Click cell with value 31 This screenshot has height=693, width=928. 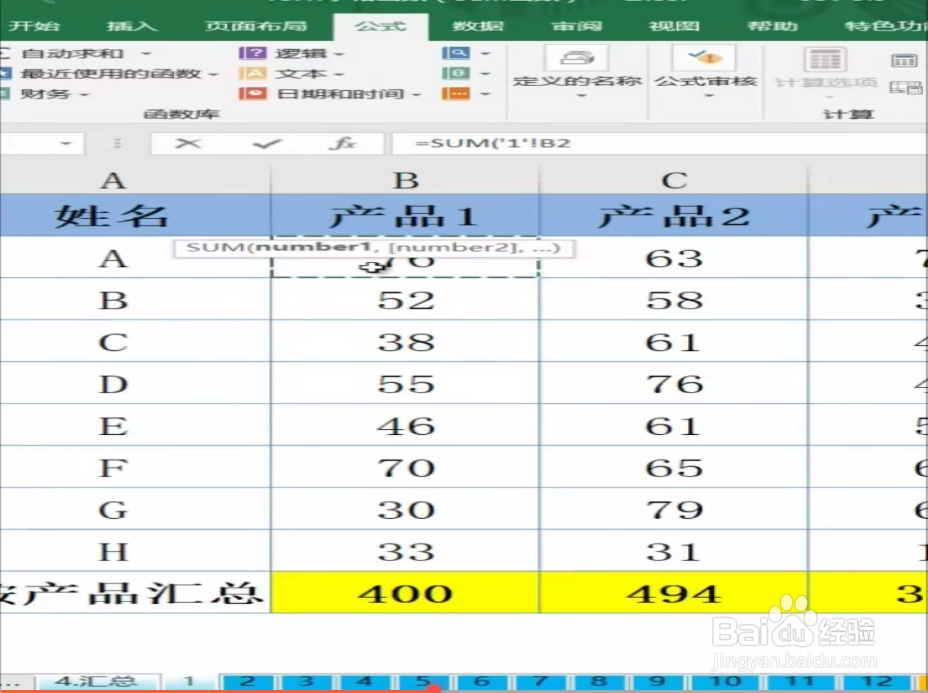[x=674, y=552]
